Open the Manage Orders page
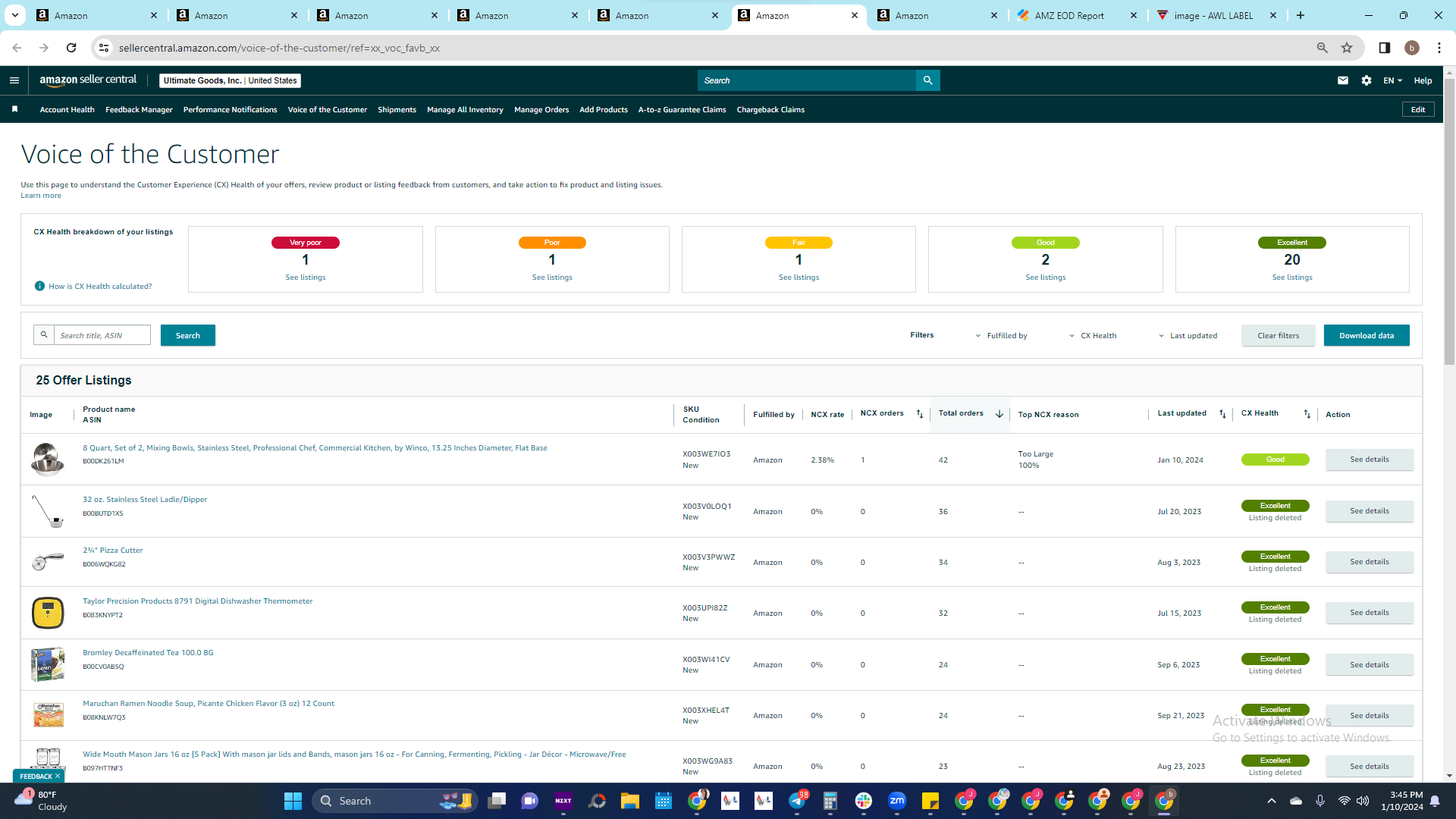 [x=541, y=110]
